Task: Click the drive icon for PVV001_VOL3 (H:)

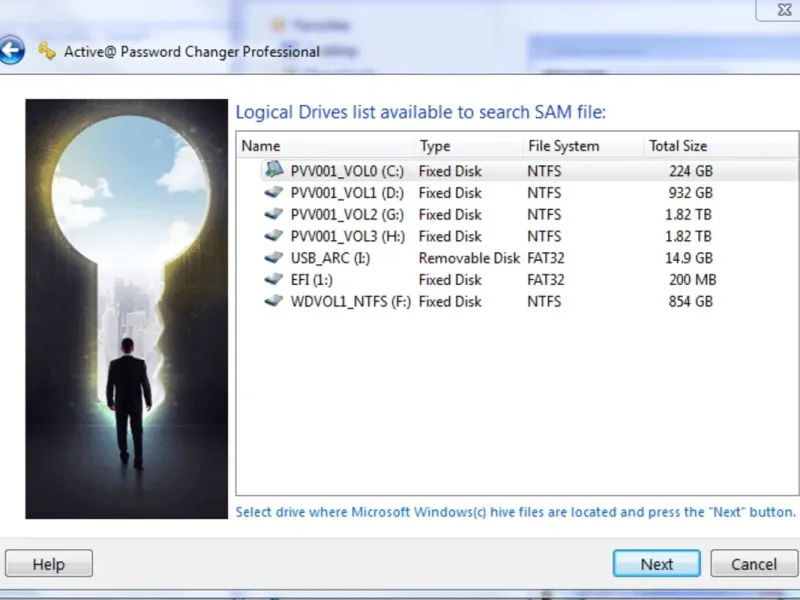Action: tap(274, 236)
